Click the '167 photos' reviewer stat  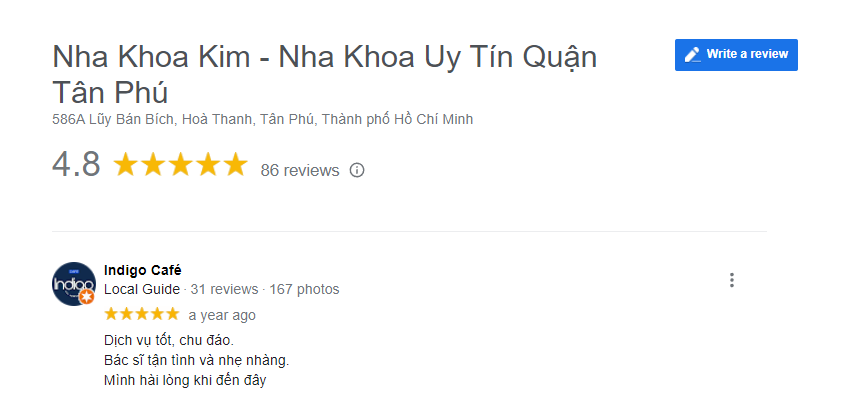tap(304, 289)
